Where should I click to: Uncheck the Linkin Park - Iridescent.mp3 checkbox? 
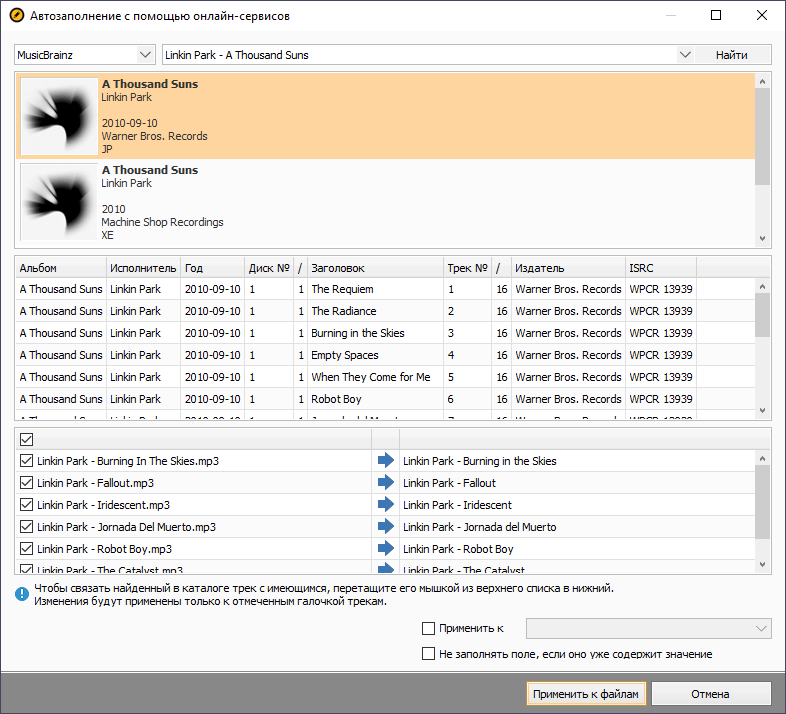(27, 505)
